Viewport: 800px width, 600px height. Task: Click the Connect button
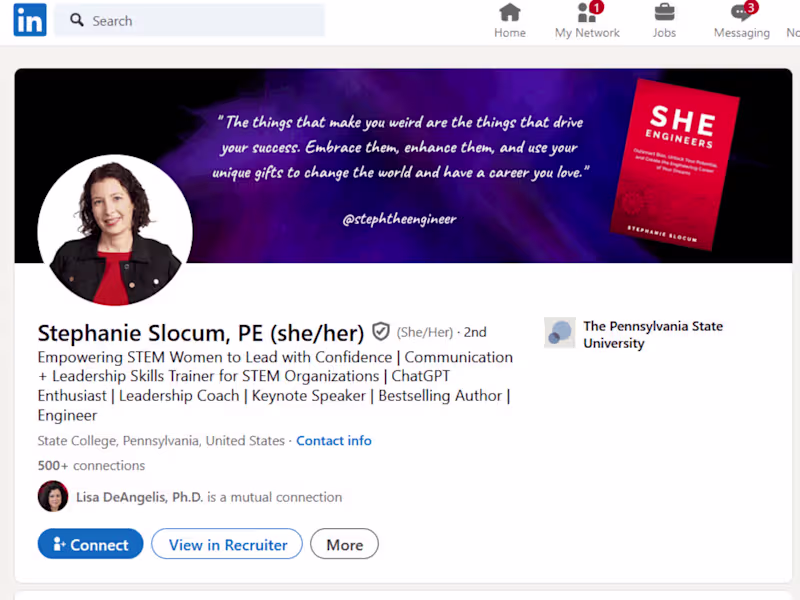coord(90,544)
